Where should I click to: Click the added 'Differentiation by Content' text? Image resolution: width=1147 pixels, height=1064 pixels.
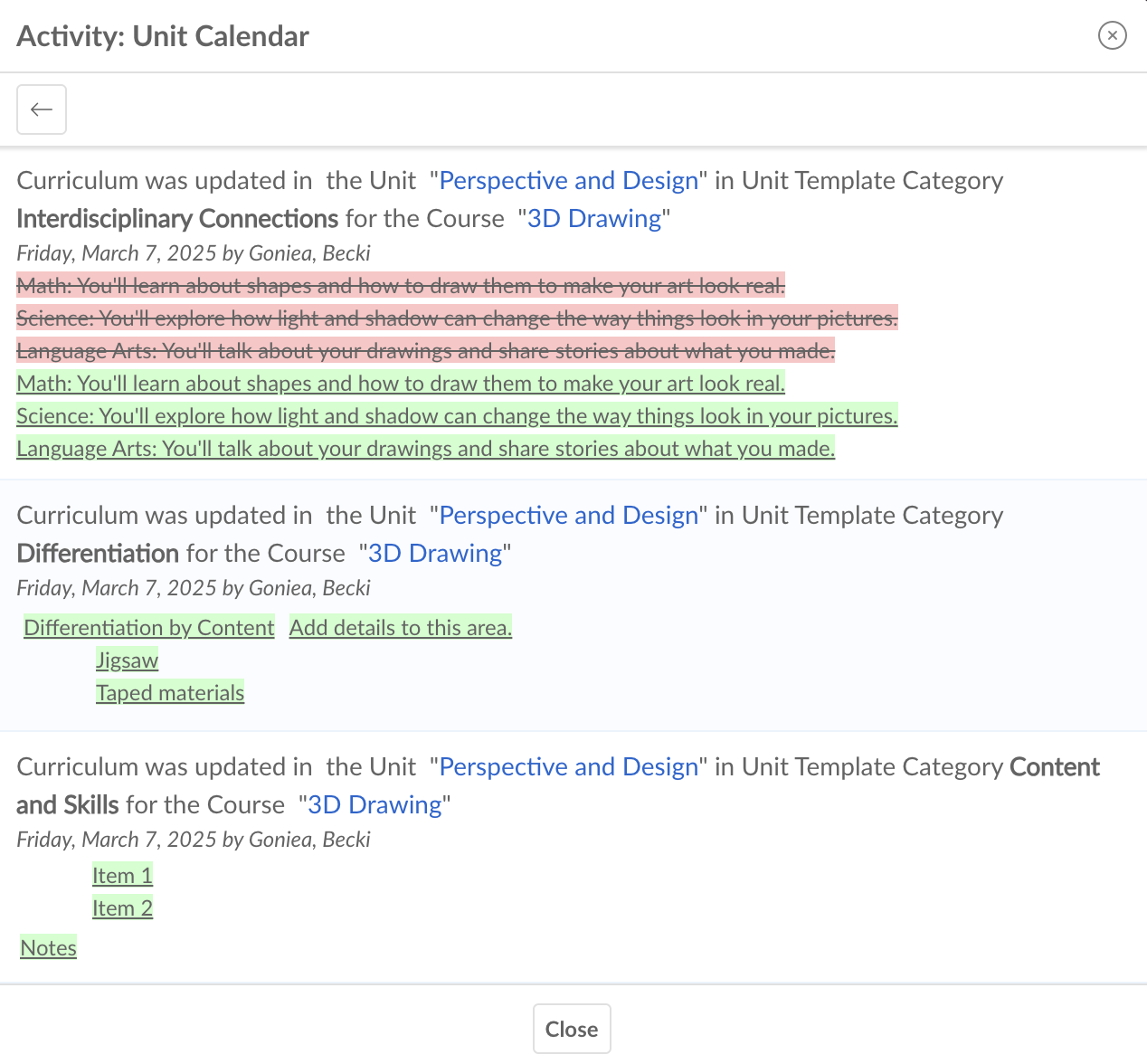[149, 628]
